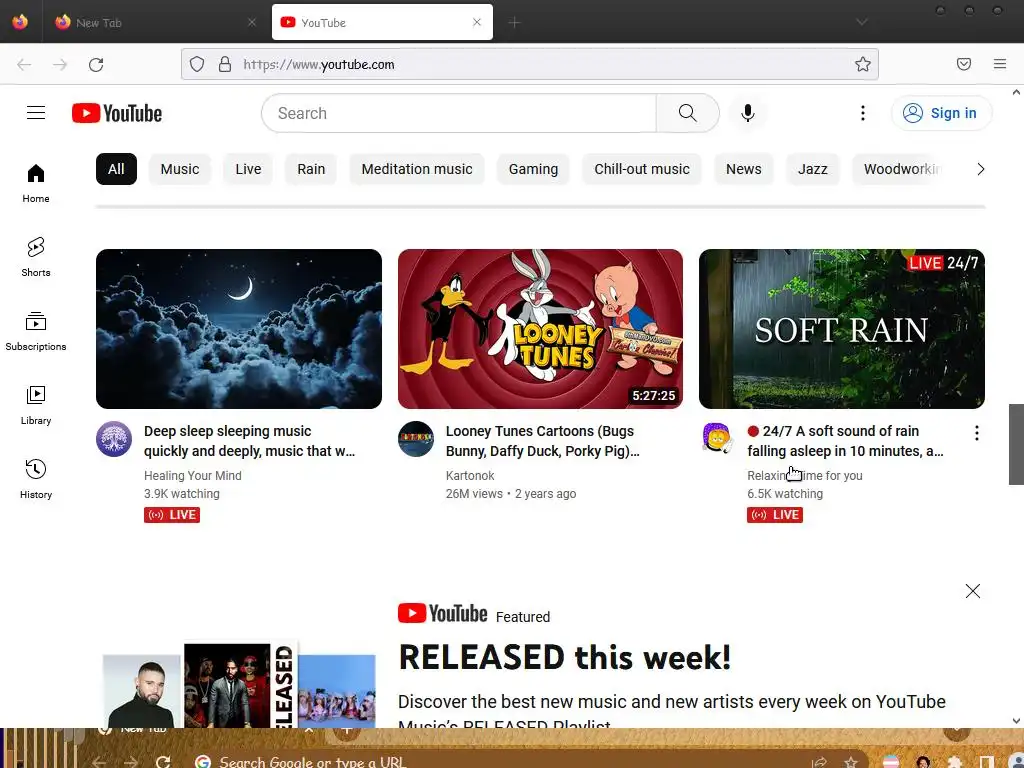Image resolution: width=1024 pixels, height=768 pixels.
Task: Show site security lock information
Action: point(225,64)
